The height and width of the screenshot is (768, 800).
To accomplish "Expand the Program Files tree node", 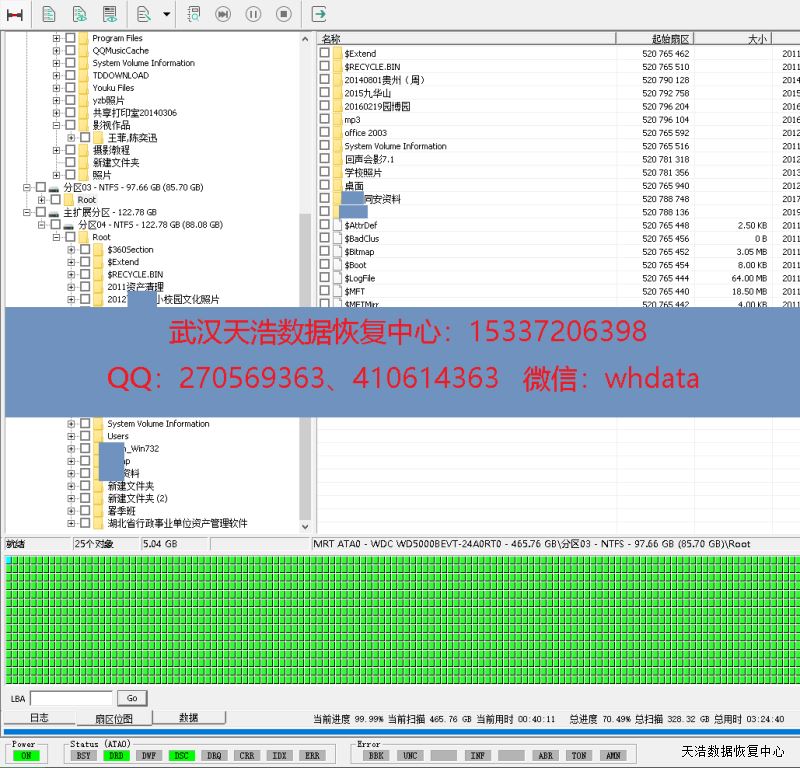I will (57, 38).
